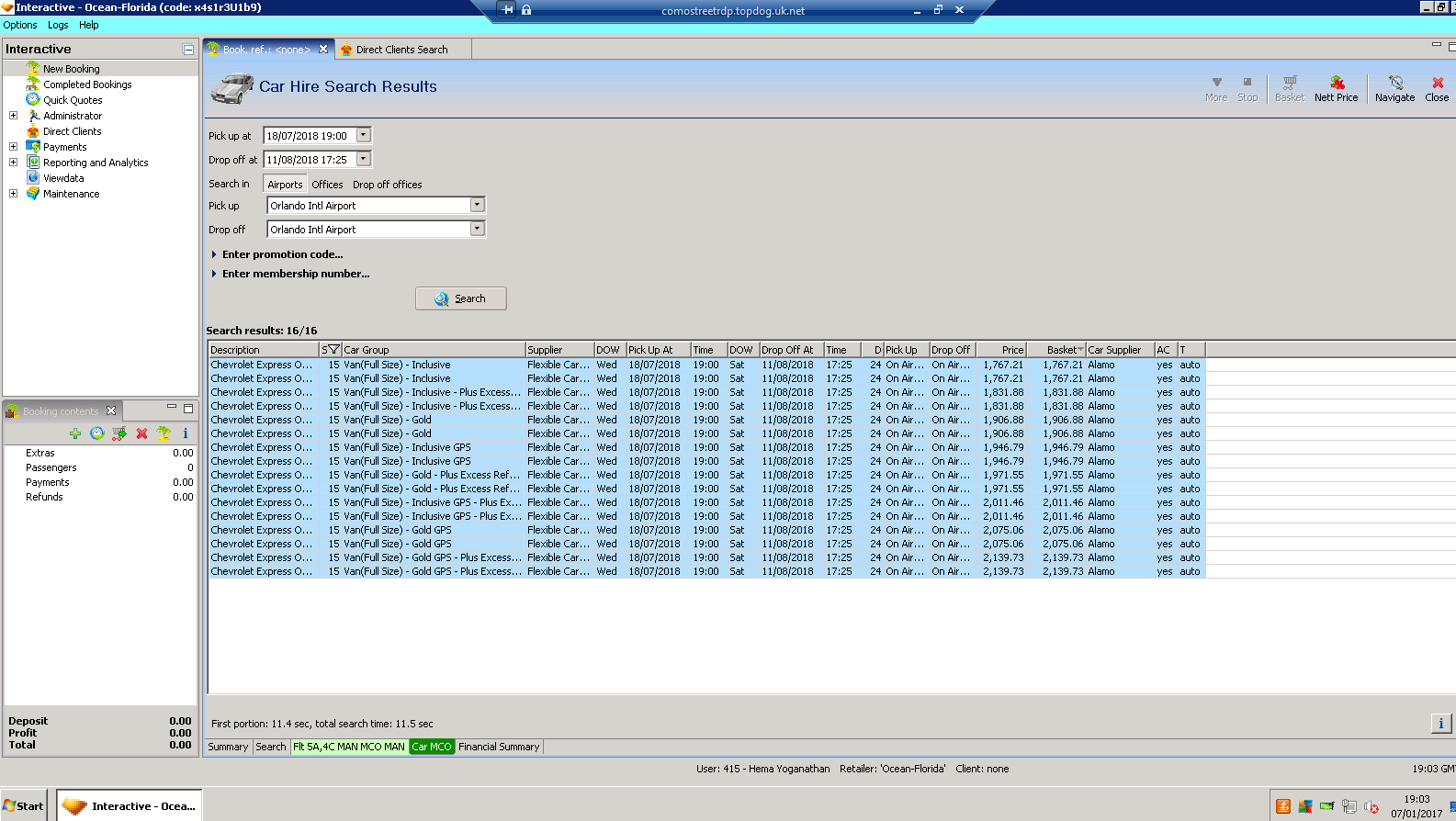Open the Pick up airport dropdown
The width and height of the screenshot is (1456, 821).
[478, 205]
